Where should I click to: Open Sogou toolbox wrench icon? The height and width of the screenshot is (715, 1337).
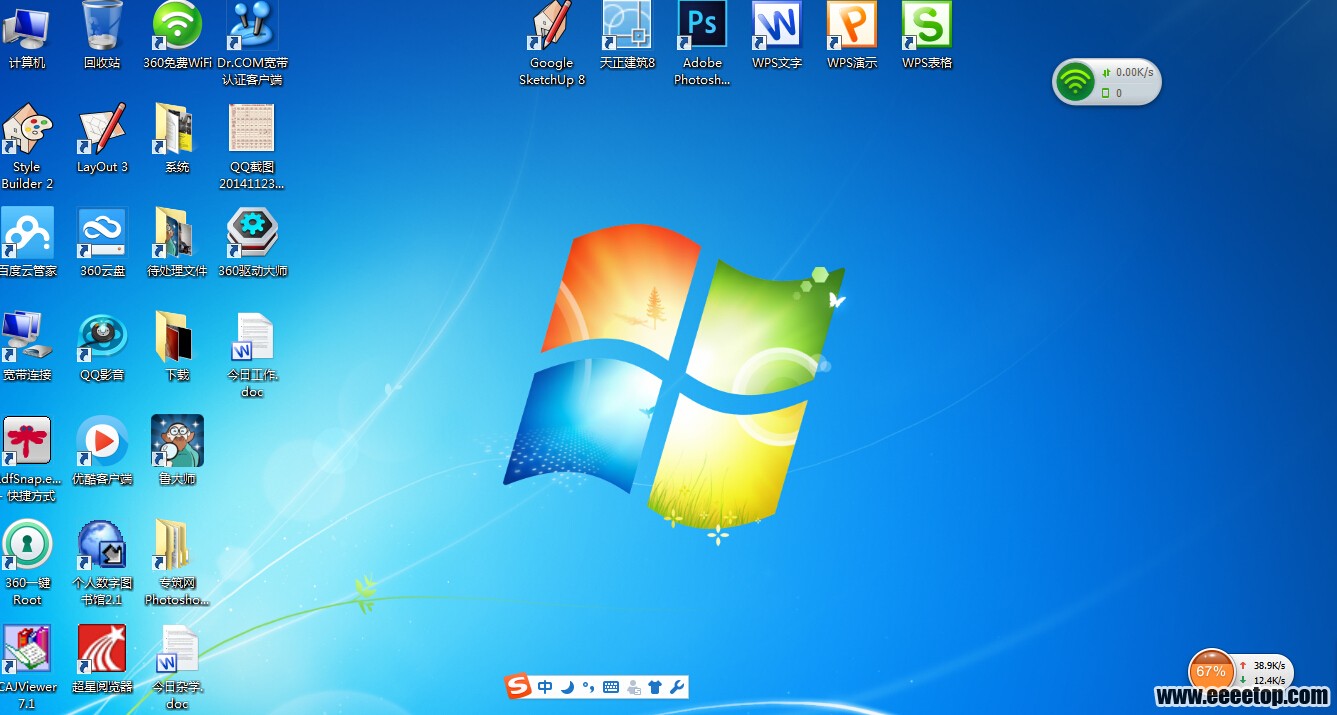click(x=677, y=687)
